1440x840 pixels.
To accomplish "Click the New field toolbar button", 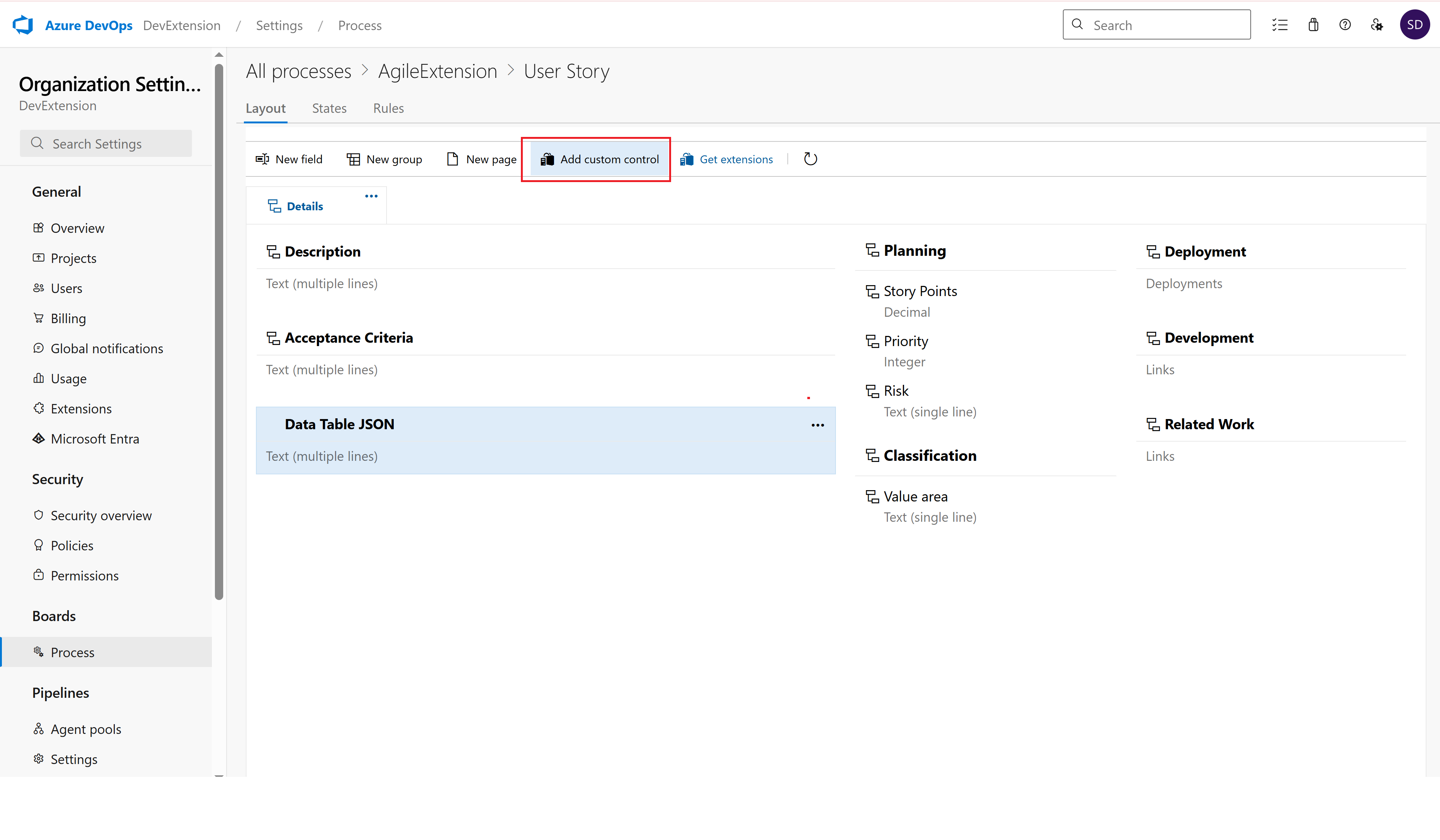I will (x=289, y=159).
